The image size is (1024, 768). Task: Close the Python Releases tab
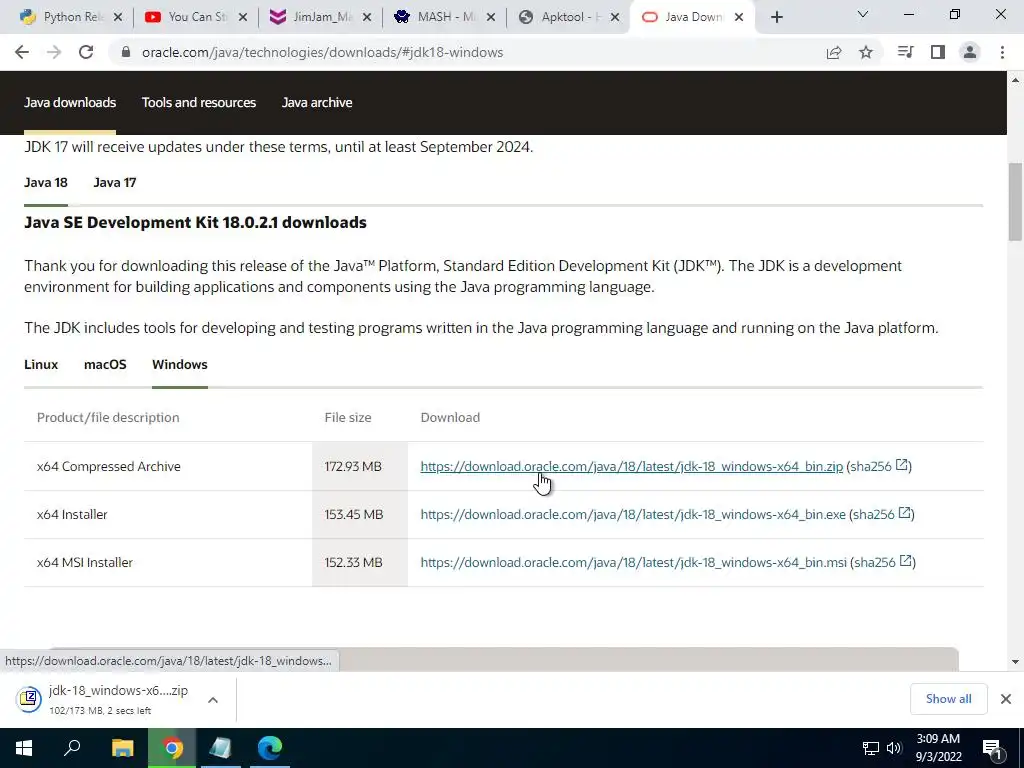pyautogui.click(x=118, y=17)
